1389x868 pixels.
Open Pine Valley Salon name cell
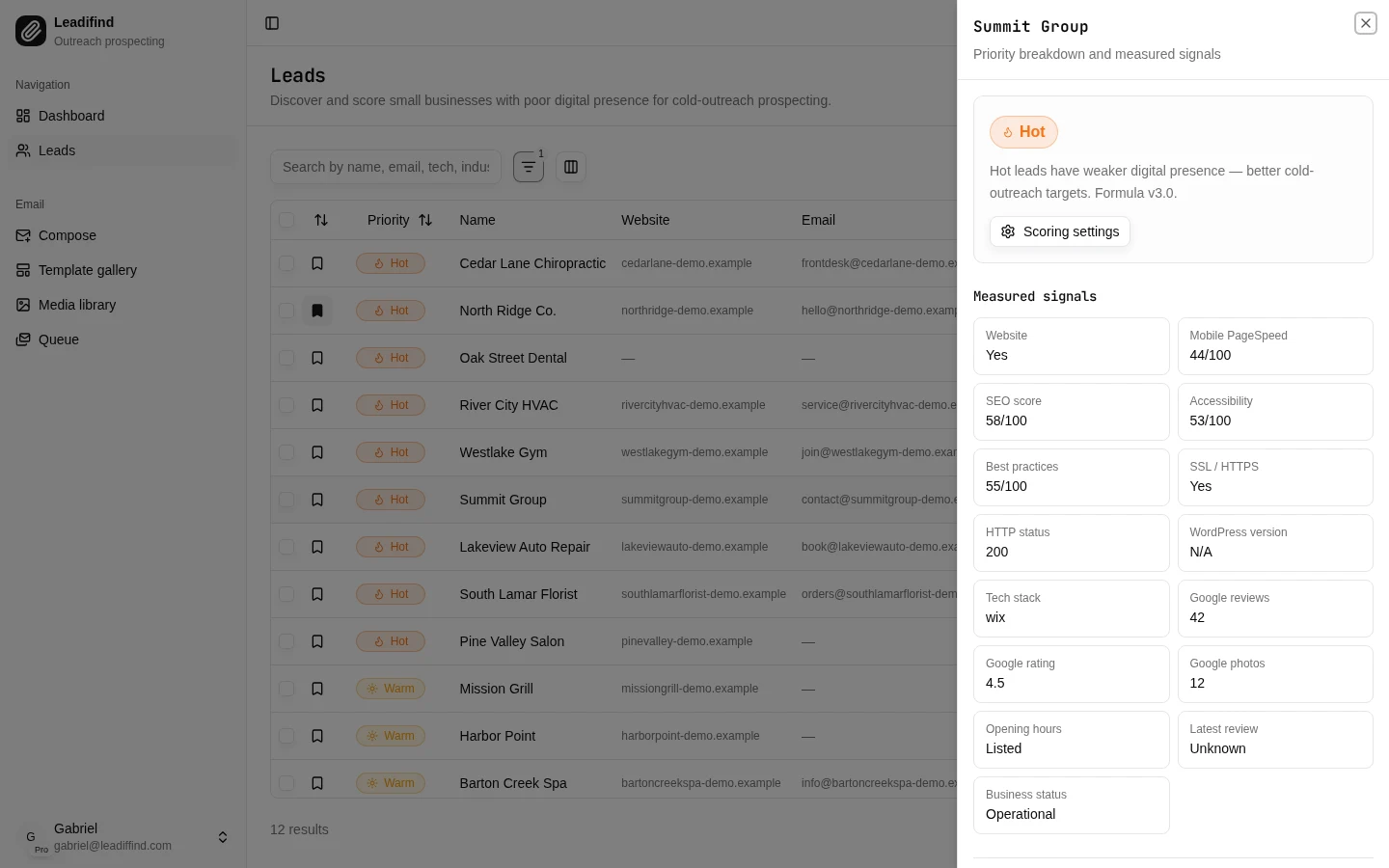512,641
